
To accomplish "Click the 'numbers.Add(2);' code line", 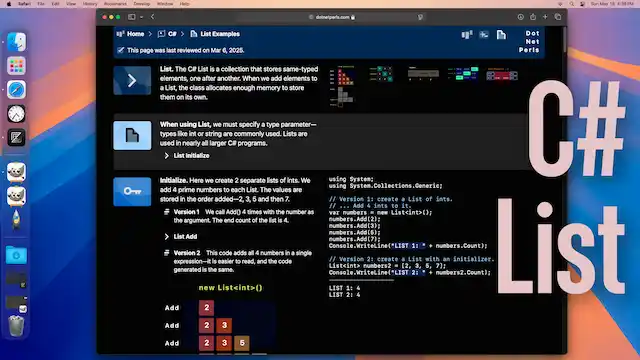I will click(354, 219).
